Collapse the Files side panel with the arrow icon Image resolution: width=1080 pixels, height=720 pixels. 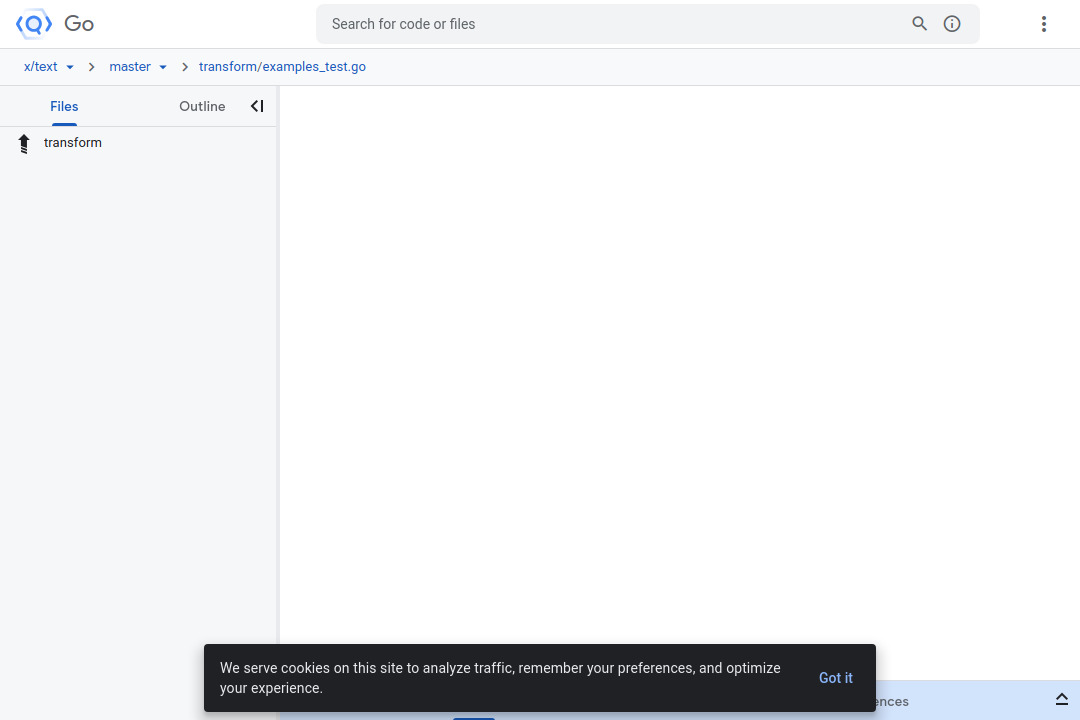pos(257,105)
